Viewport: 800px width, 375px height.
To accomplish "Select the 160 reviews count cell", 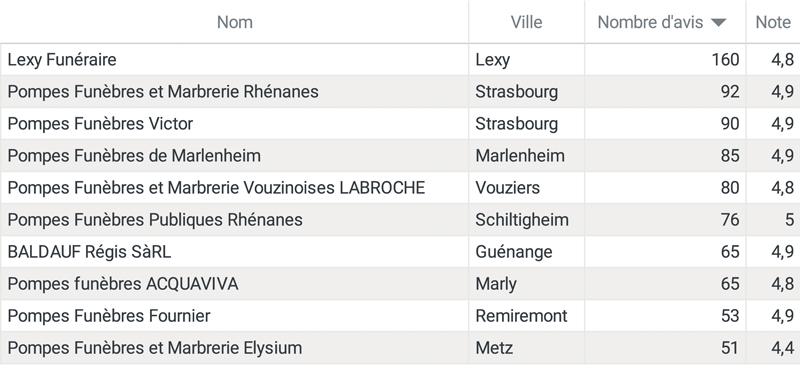I will click(665, 60).
